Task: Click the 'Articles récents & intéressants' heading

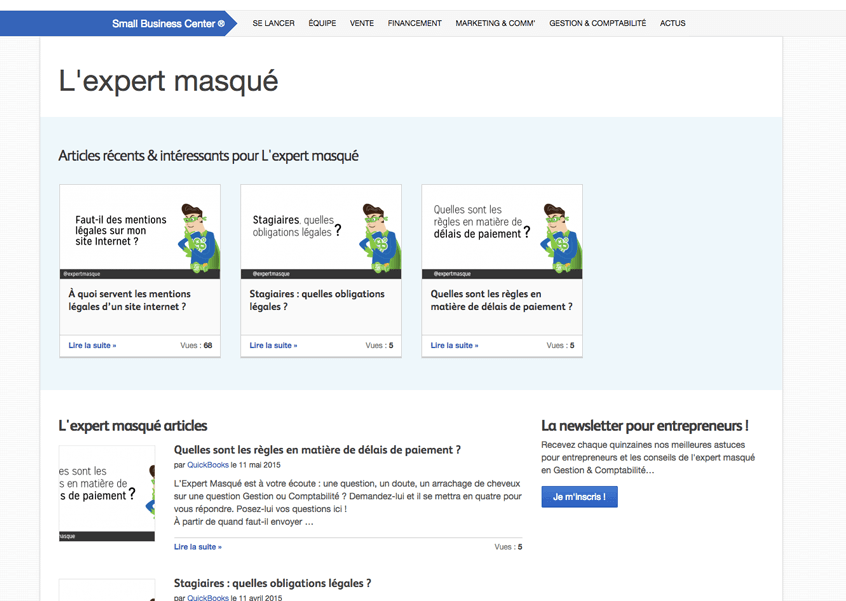Action: coord(208,156)
